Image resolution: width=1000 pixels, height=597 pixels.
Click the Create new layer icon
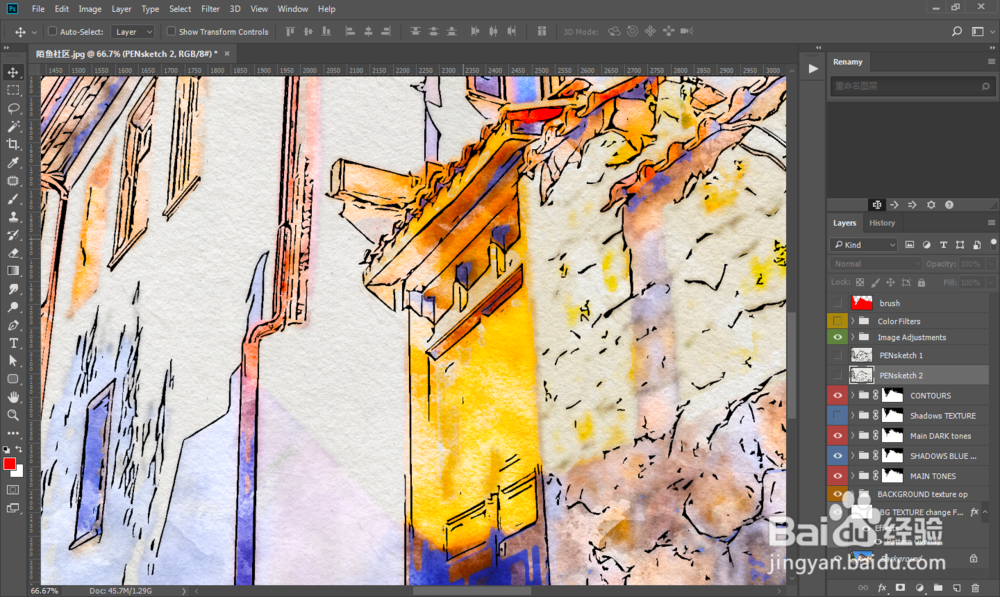[957, 587]
